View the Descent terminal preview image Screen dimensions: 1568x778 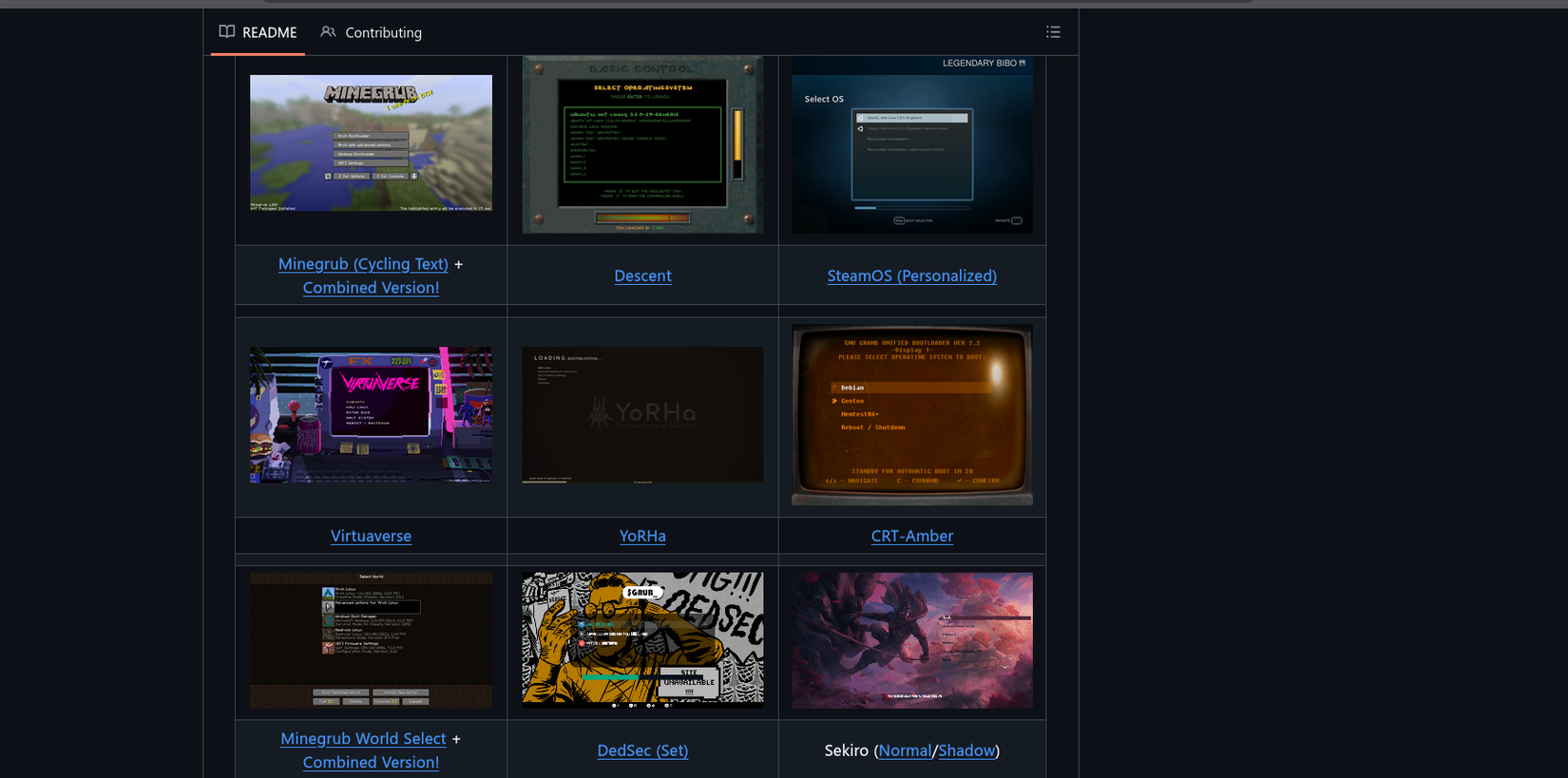click(x=642, y=144)
